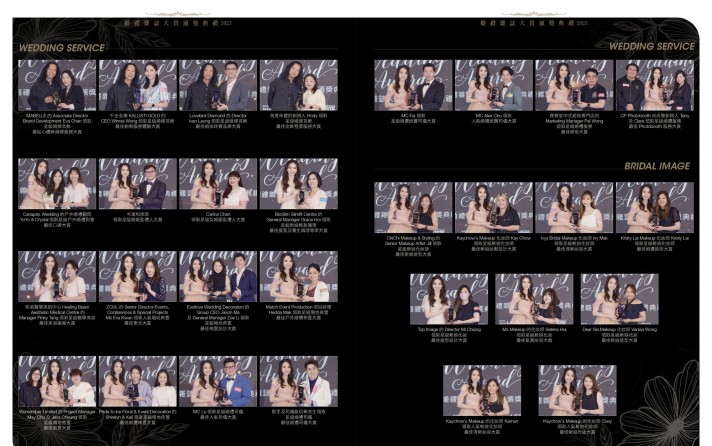
Task: Select the BioSlim Grace Hoi photo
Action: point(299,184)
